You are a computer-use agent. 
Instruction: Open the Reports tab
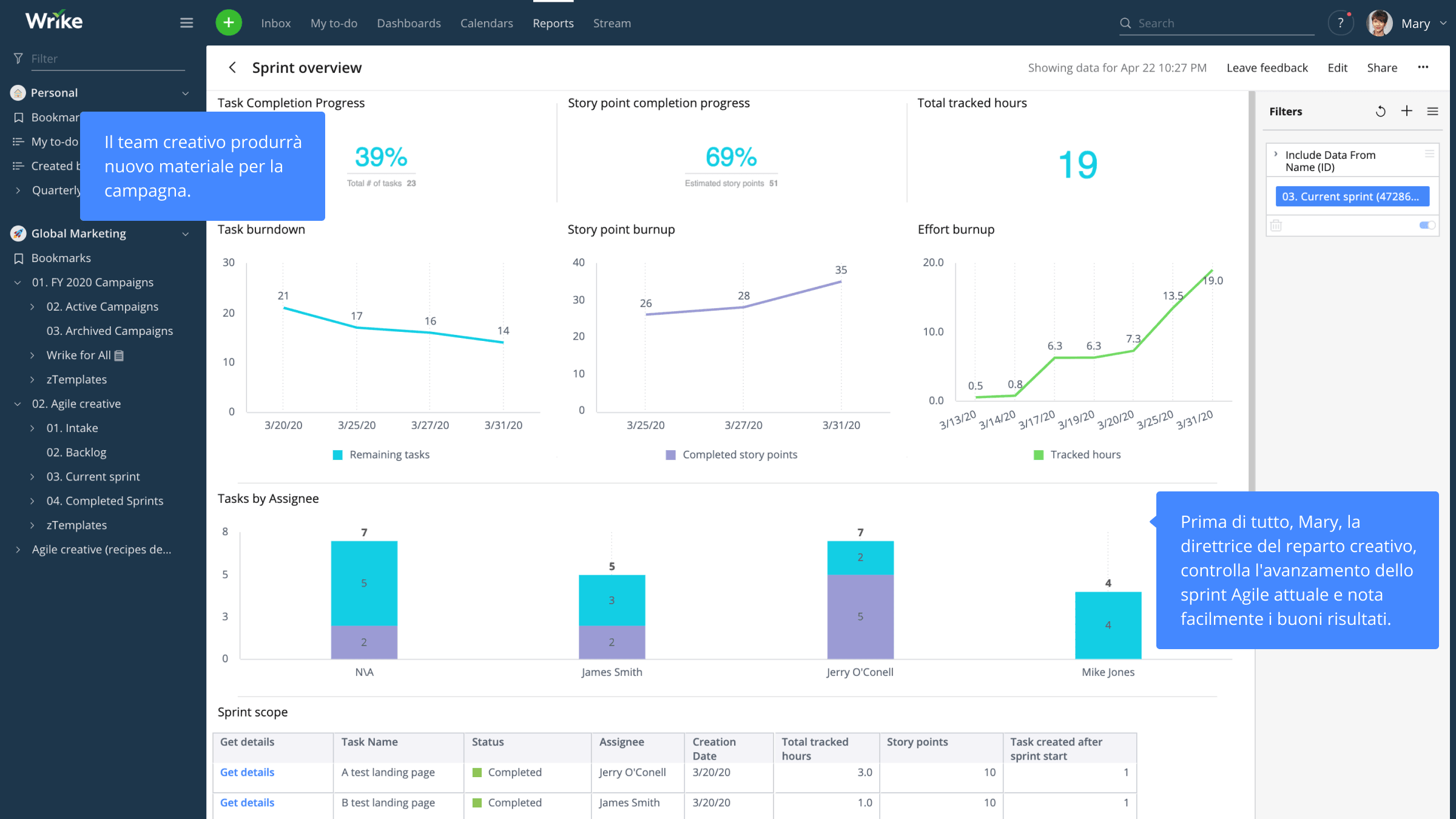(x=553, y=23)
